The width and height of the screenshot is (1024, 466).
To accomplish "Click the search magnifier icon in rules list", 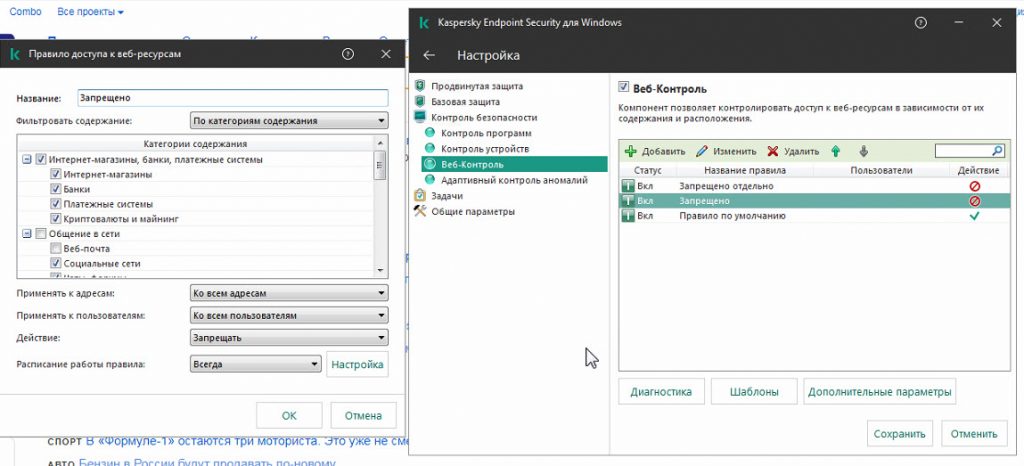I will coord(996,151).
